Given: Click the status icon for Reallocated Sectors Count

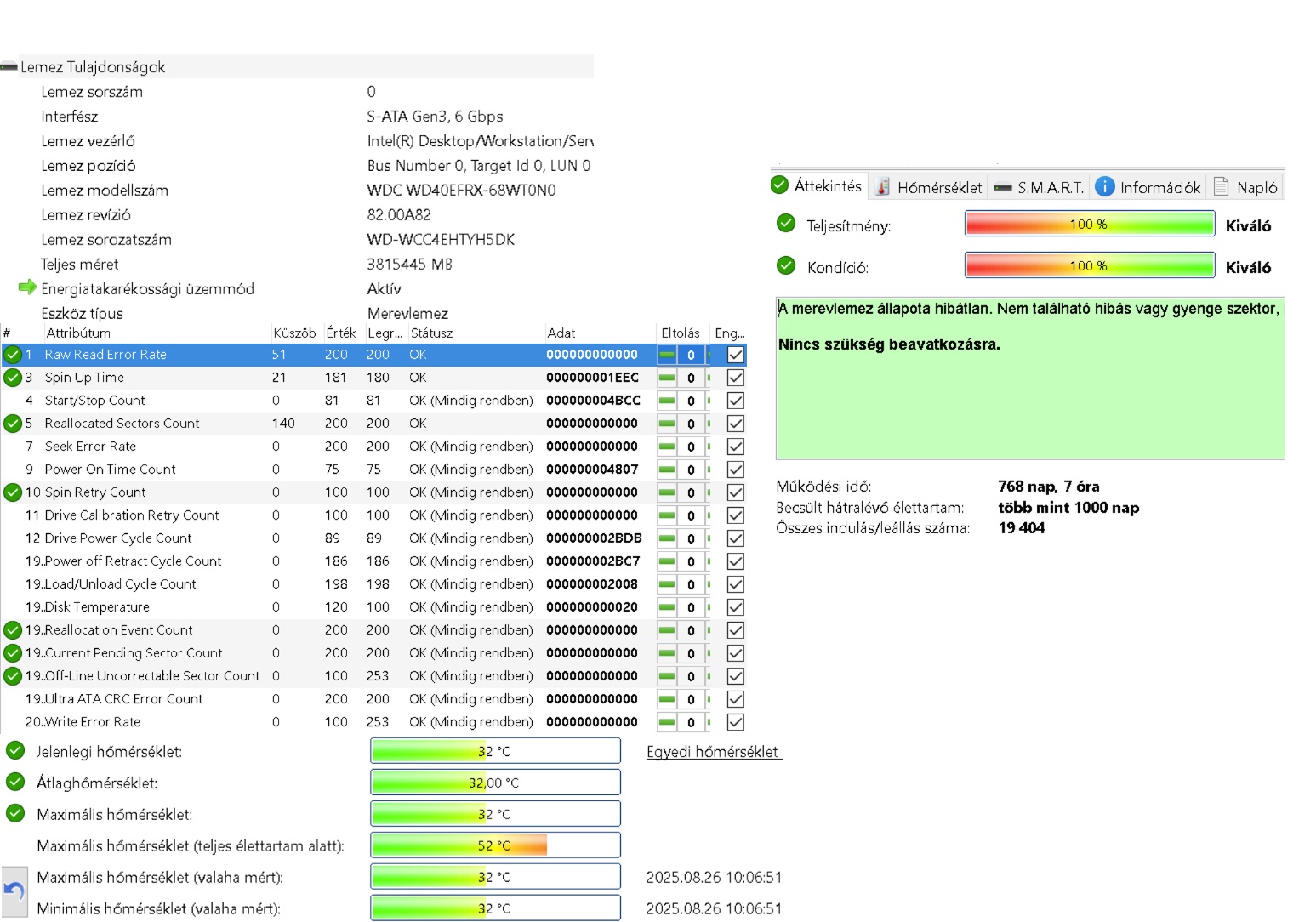Looking at the screenshot, I should coord(13,424).
